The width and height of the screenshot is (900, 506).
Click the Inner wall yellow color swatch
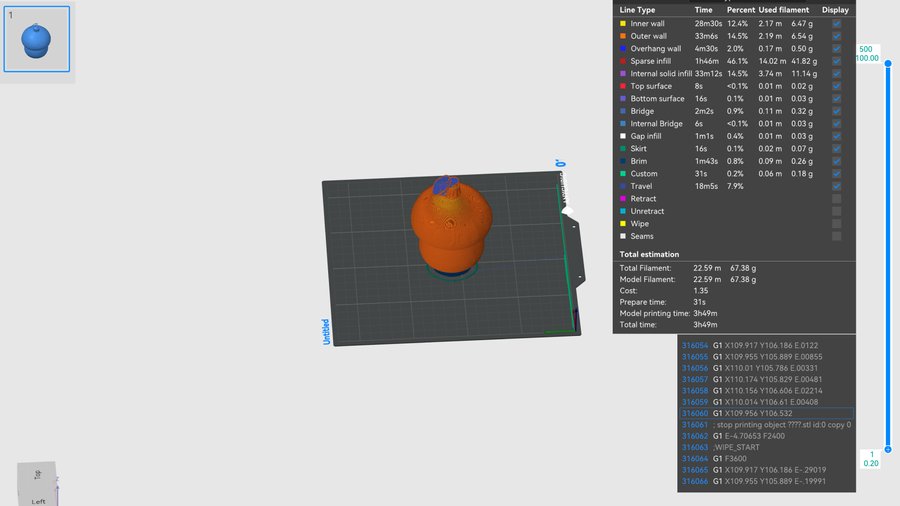point(623,24)
